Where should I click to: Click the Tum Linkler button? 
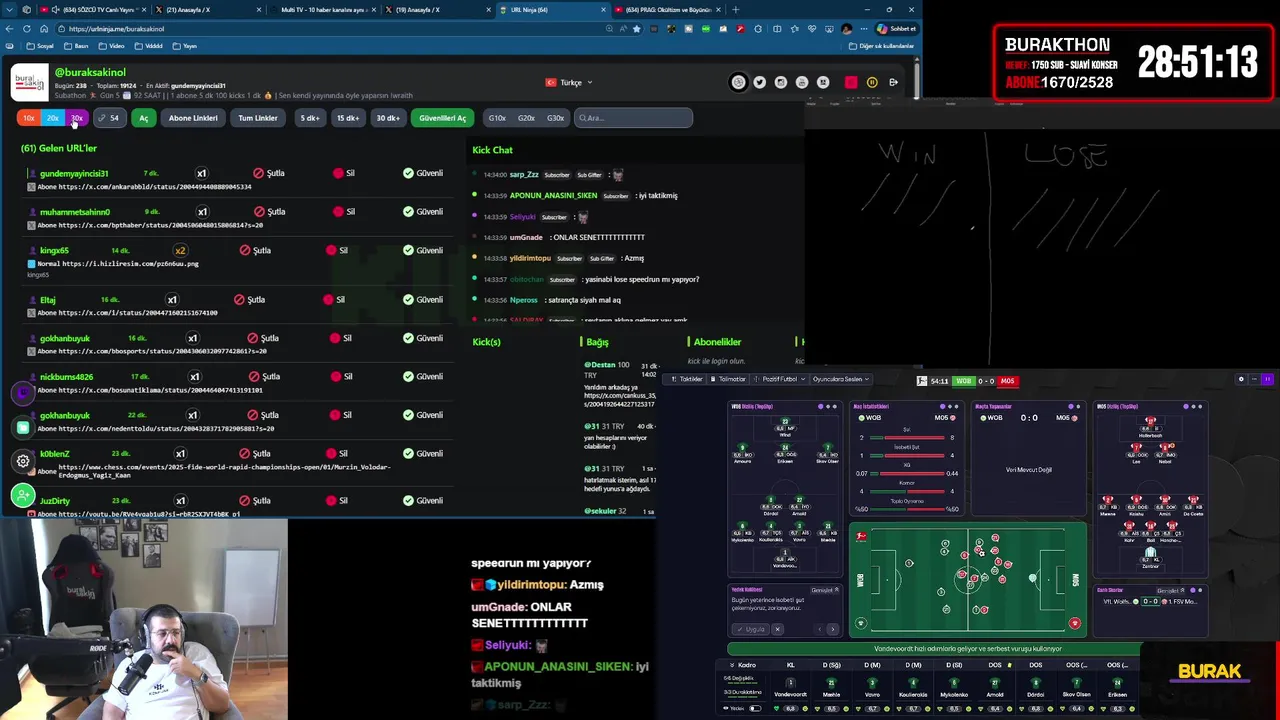pos(258,118)
